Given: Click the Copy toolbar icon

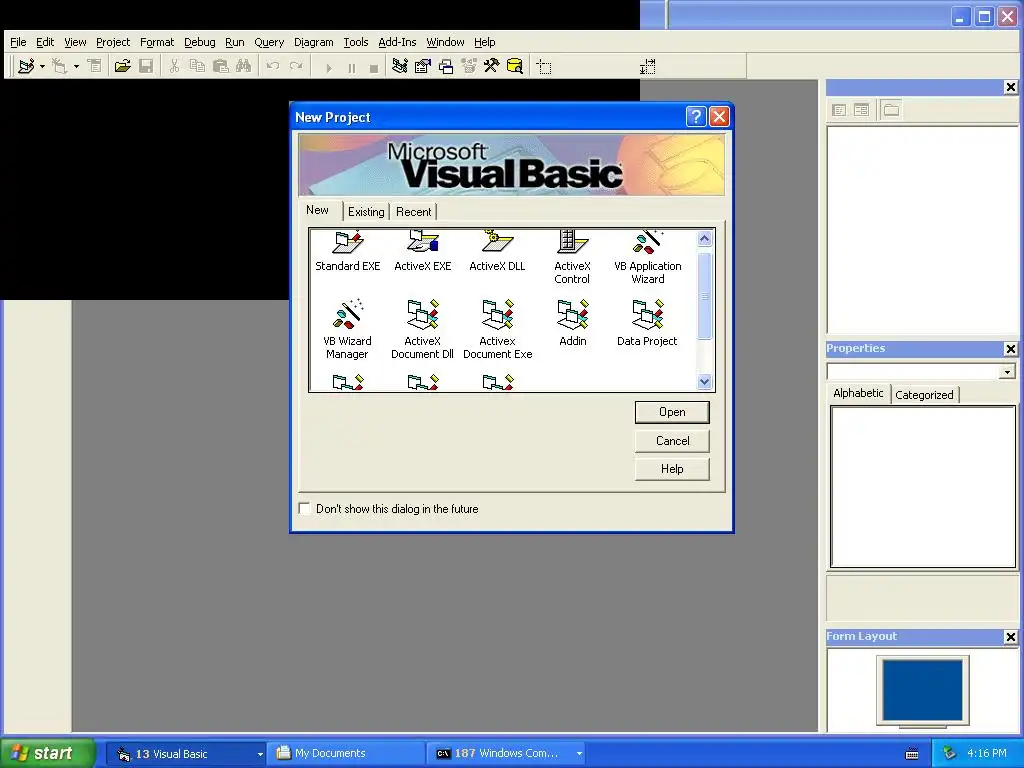Looking at the screenshot, I should (x=197, y=66).
